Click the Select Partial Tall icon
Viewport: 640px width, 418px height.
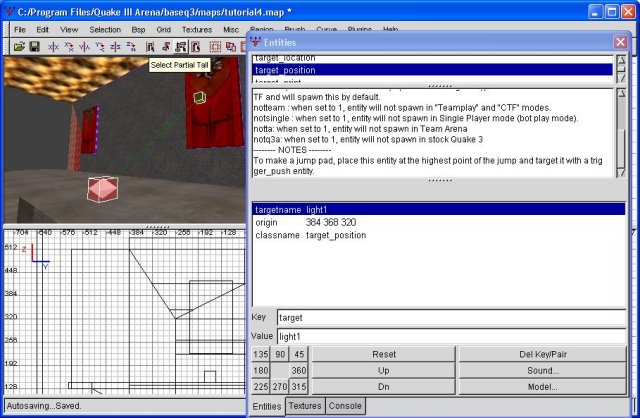click(x=181, y=47)
